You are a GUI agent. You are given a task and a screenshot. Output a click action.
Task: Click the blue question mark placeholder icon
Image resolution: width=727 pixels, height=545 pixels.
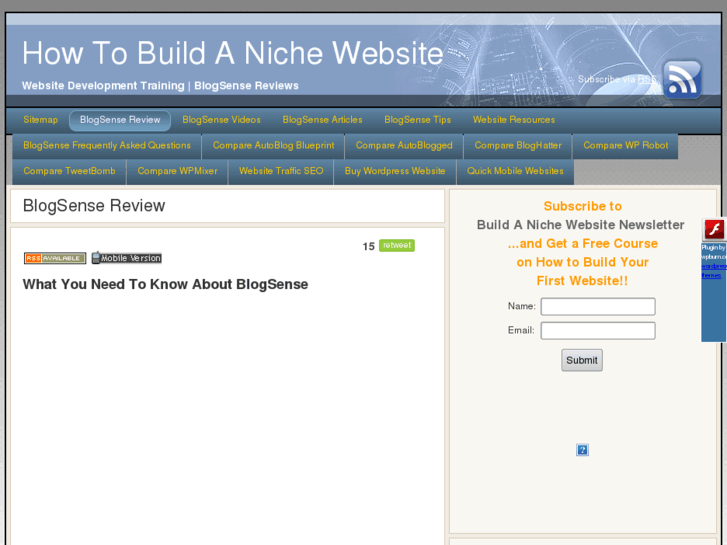(x=582, y=450)
